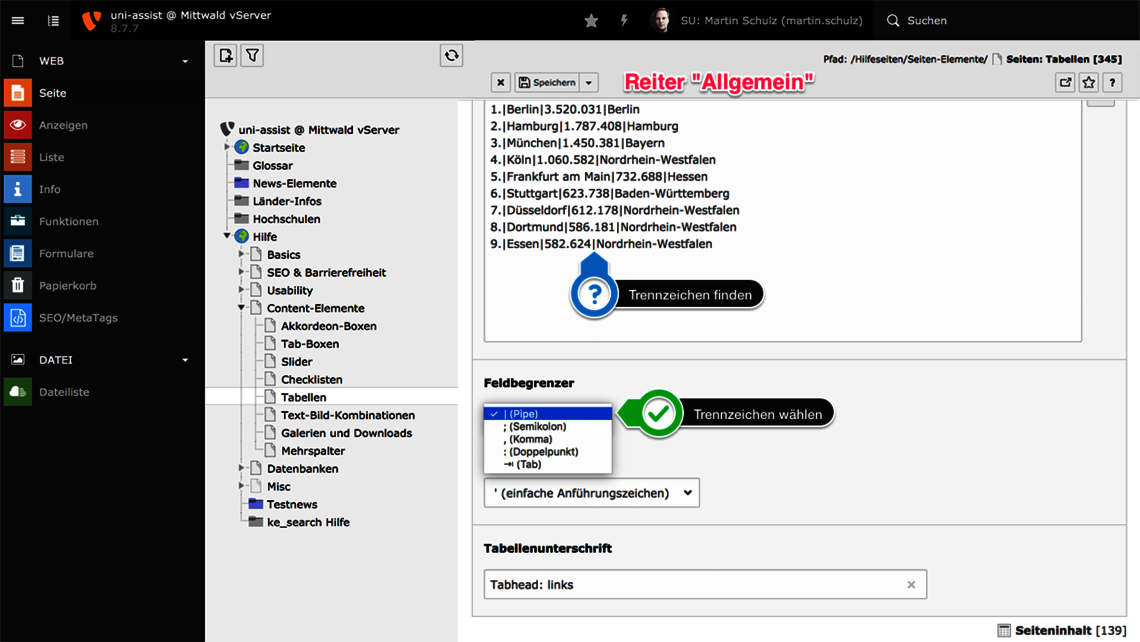Expand the Datenbanken tree node

coord(241,468)
